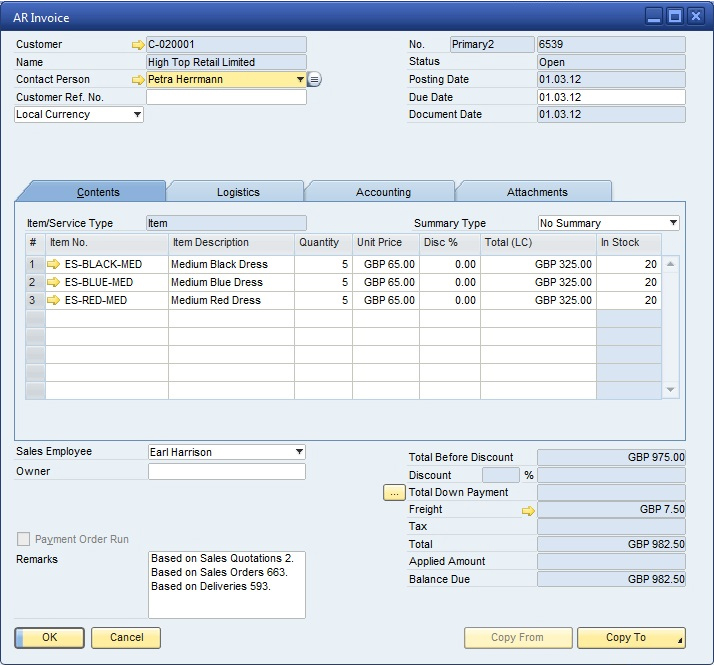Open the Sales Employee dropdown
The height and width of the screenshot is (666, 714).
coord(299,452)
